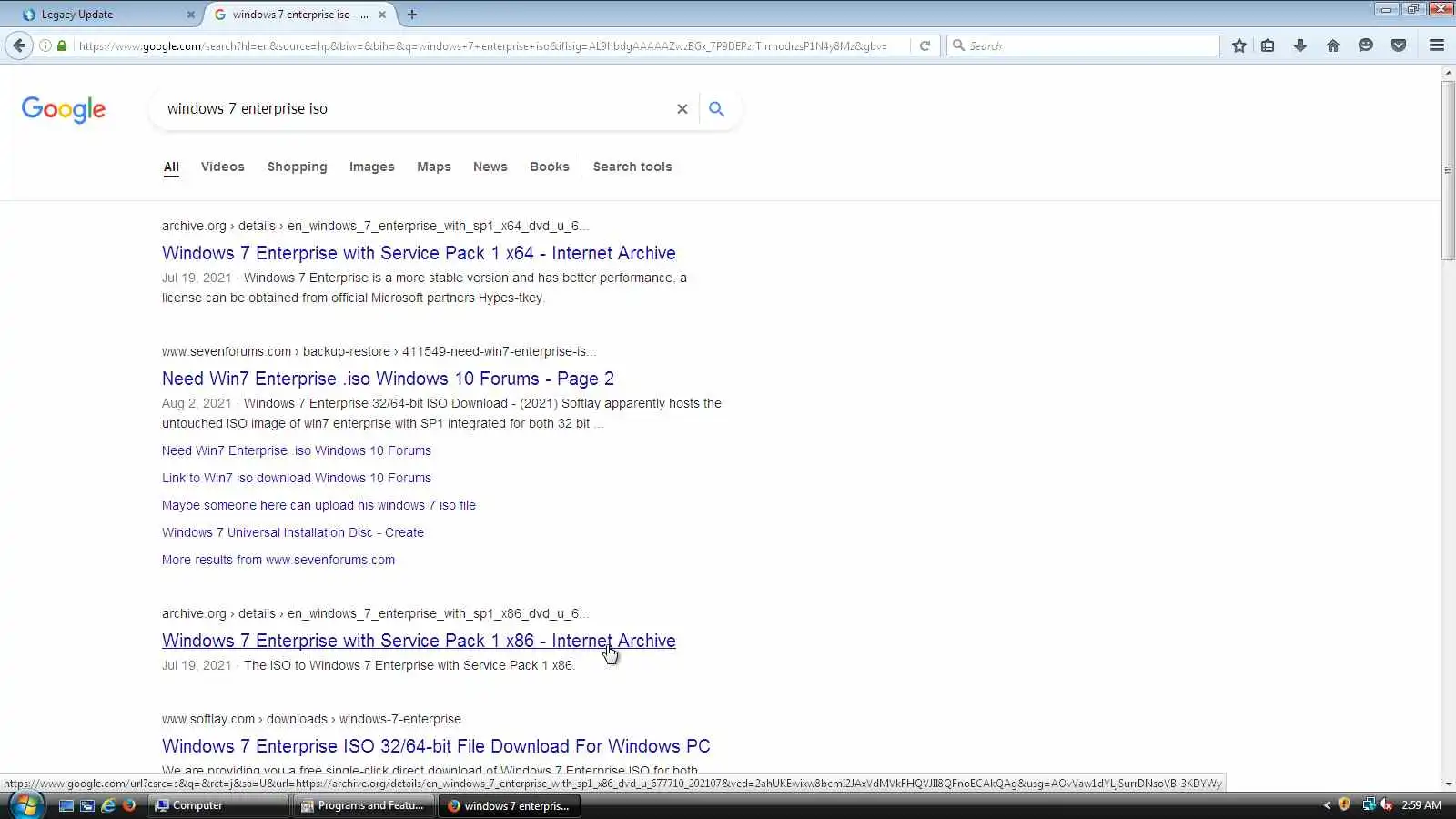Save the page with the Pocket icon
Screen dimensions: 1456x819
coord(1399,45)
